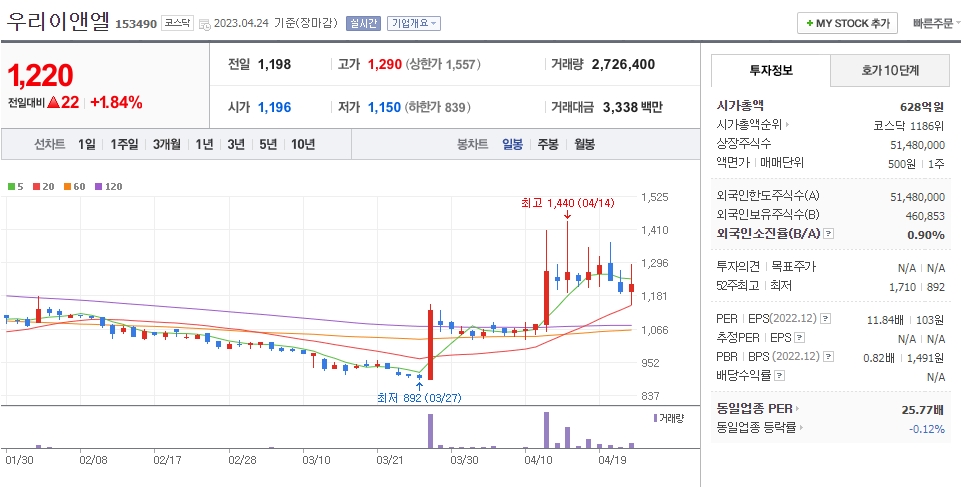This screenshot has height=487, width=974.
Task: Click the 시가총액 value 628억원
Action: 922,106
